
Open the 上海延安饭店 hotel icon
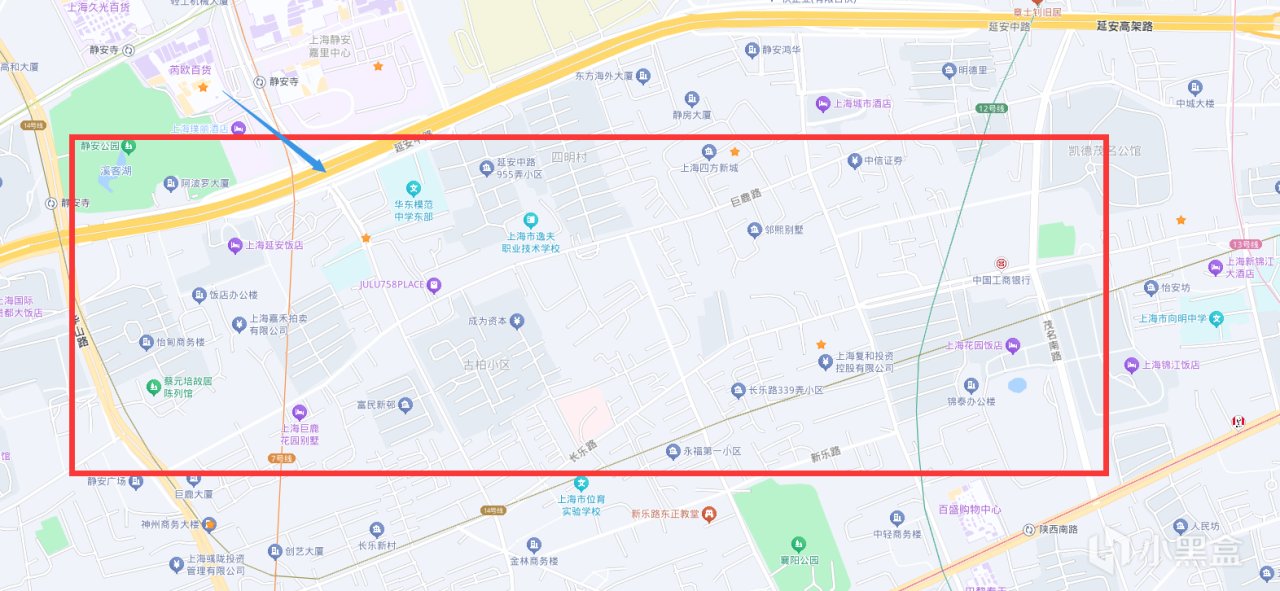click(236, 245)
